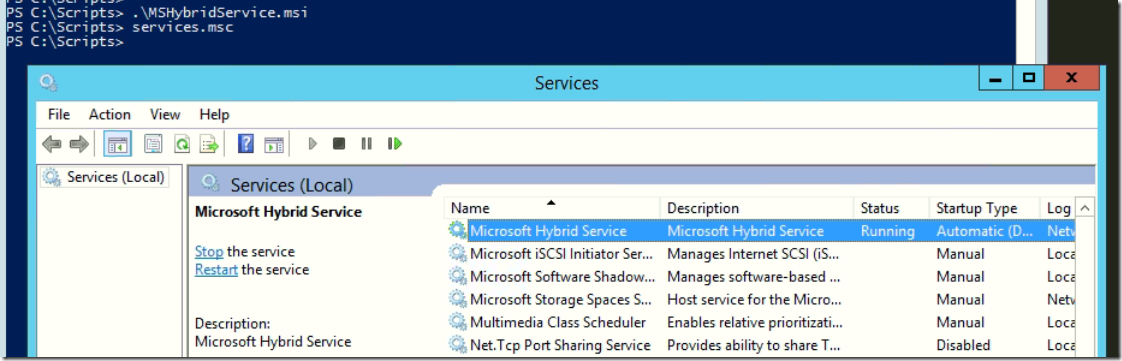Image resolution: width=1122 pixels, height=361 pixels.
Task: Click Stop the service link
Action: [x=209, y=251]
